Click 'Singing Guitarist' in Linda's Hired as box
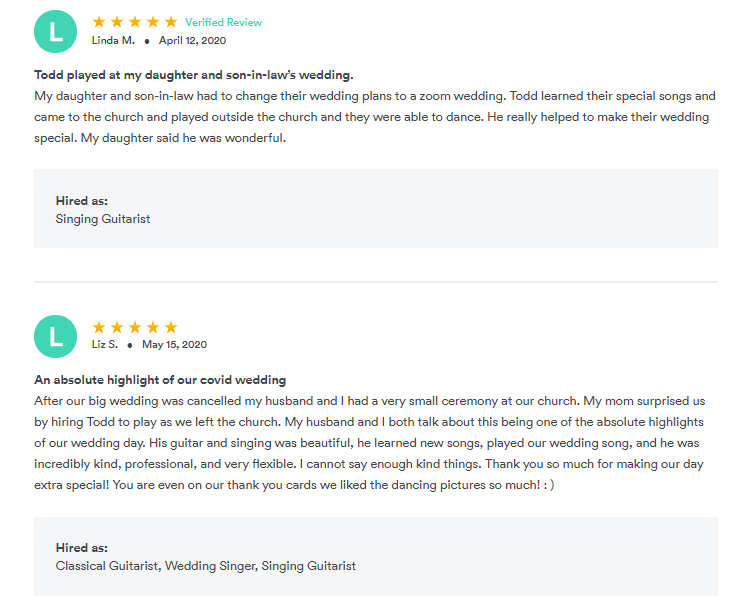748x613 pixels. point(103,218)
